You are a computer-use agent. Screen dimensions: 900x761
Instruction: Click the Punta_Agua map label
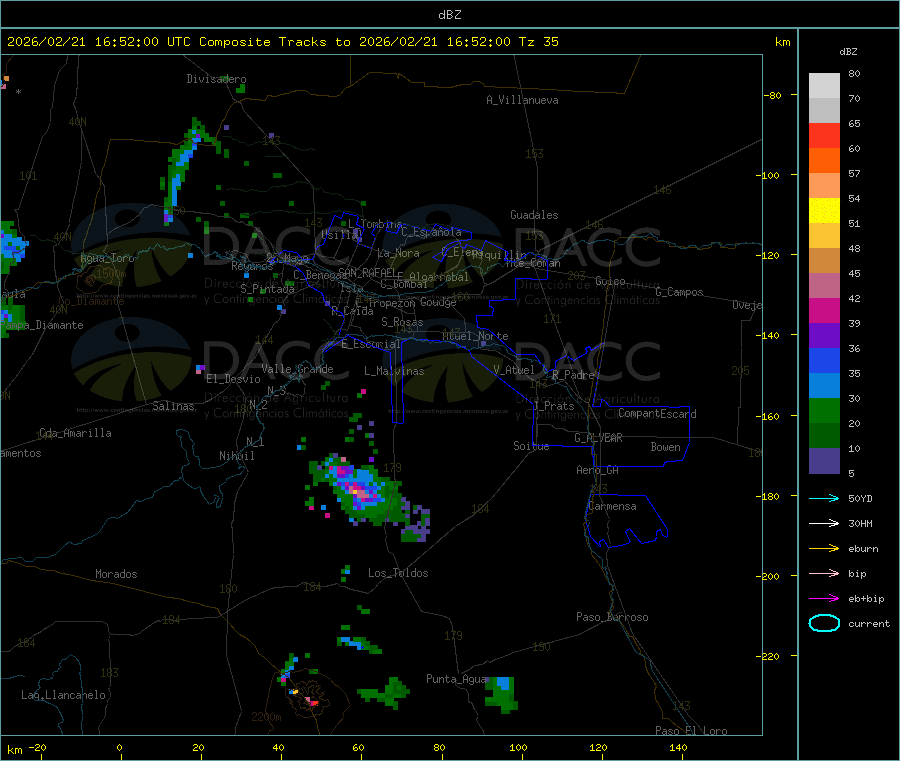(x=456, y=679)
